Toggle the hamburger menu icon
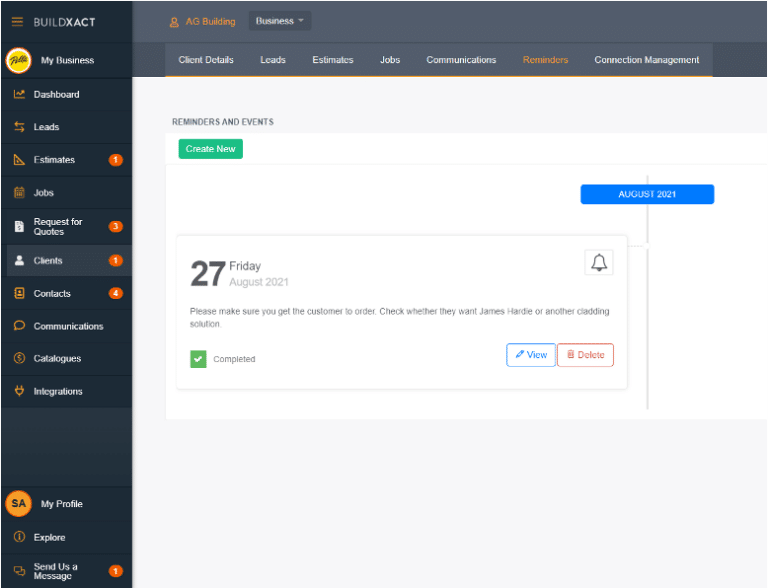 point(17,22)
